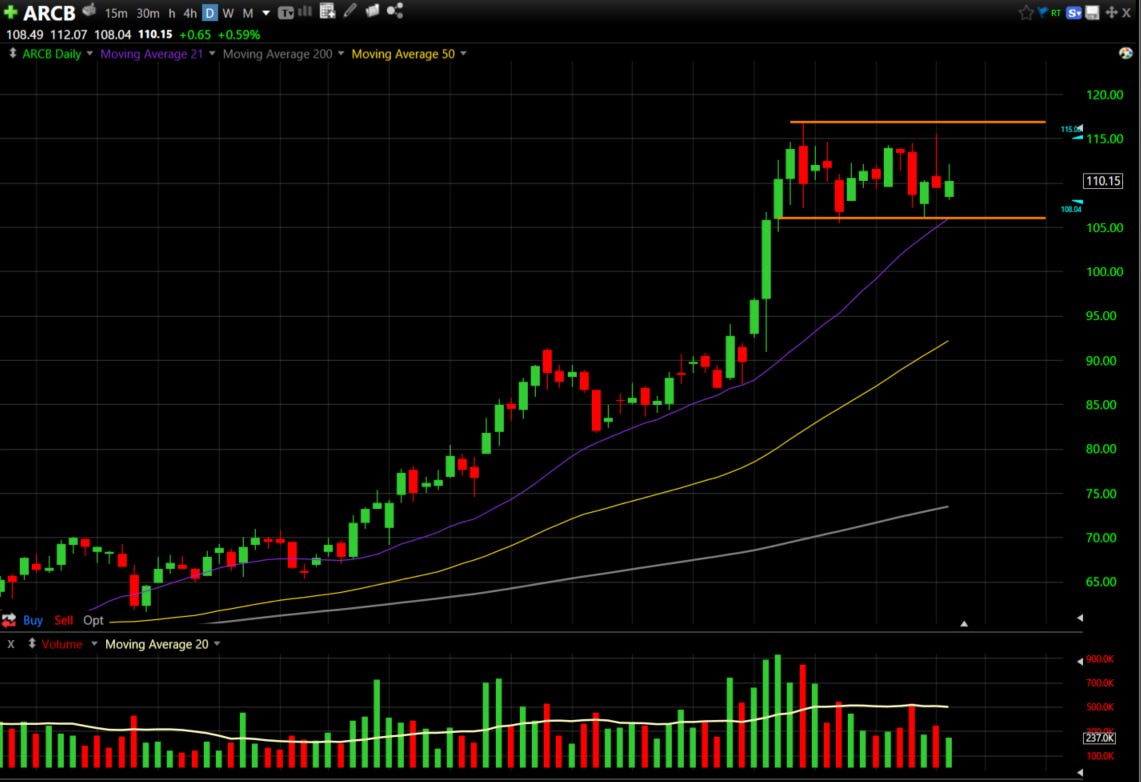The width and height of the screenshot is (1141, 782).
Task: Click the Opt options button
Action: coord(93,621)
